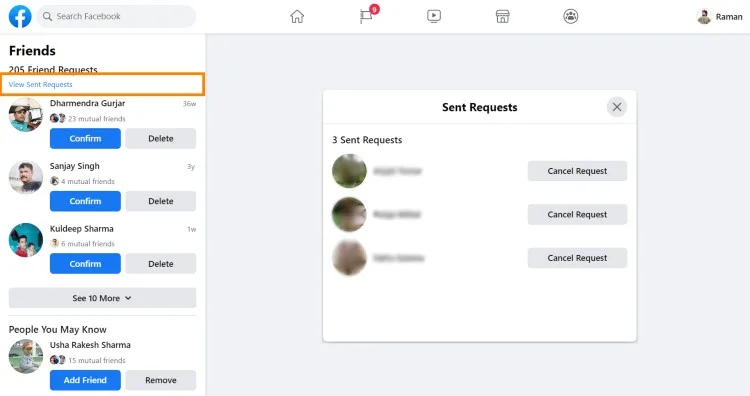Close the Sent Requests dialog

click(x=617, y=107)
